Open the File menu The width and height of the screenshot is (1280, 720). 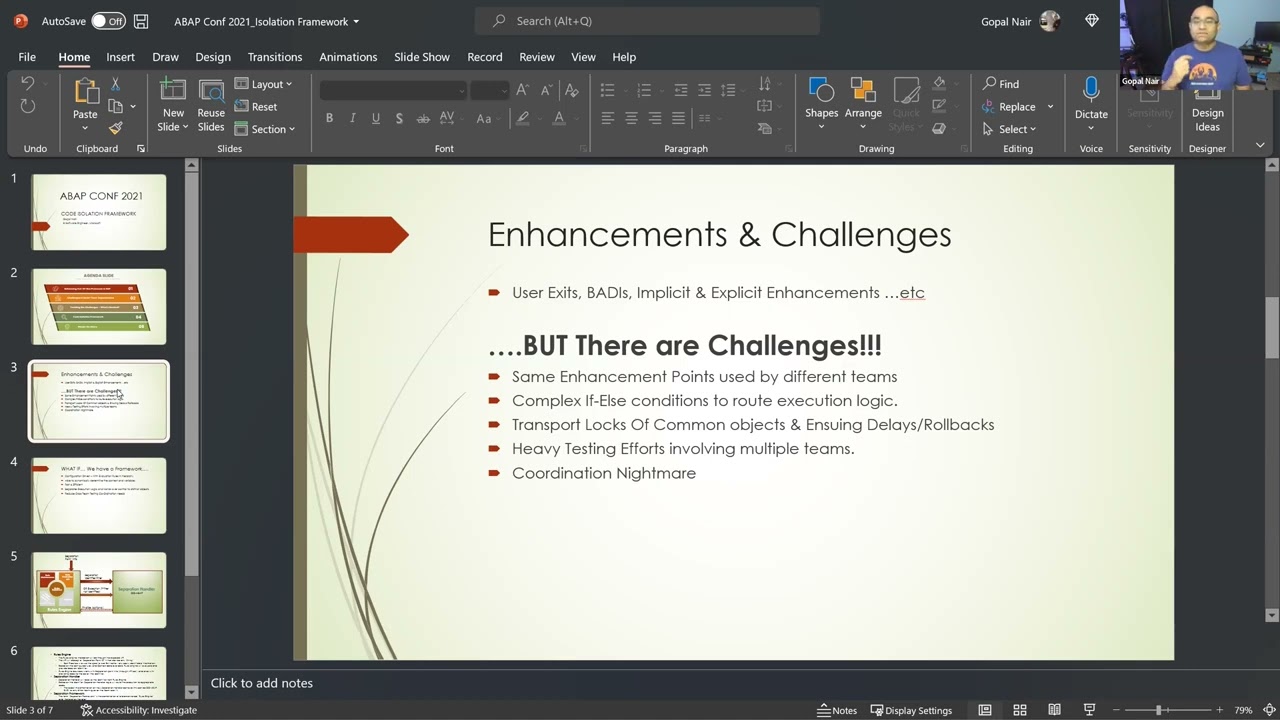tap(27, 57)
